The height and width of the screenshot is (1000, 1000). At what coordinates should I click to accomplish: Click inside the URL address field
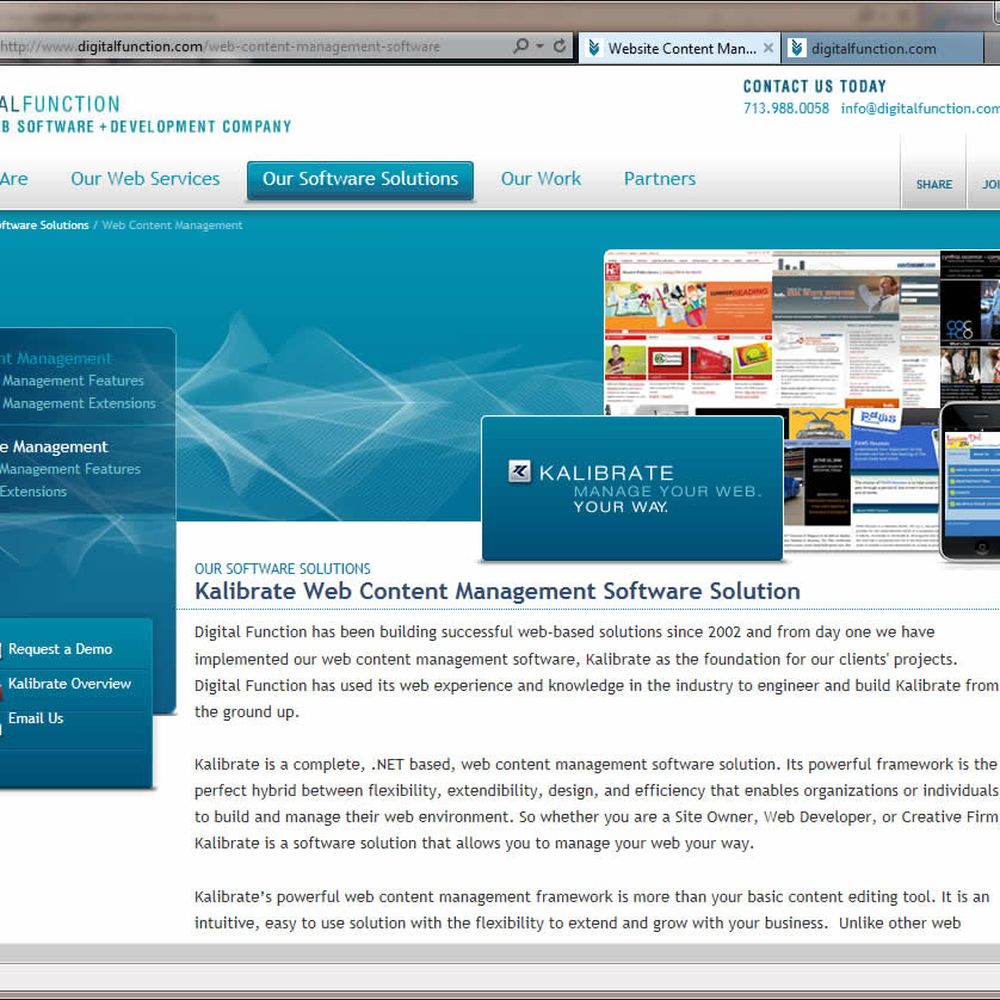[250, 47]
